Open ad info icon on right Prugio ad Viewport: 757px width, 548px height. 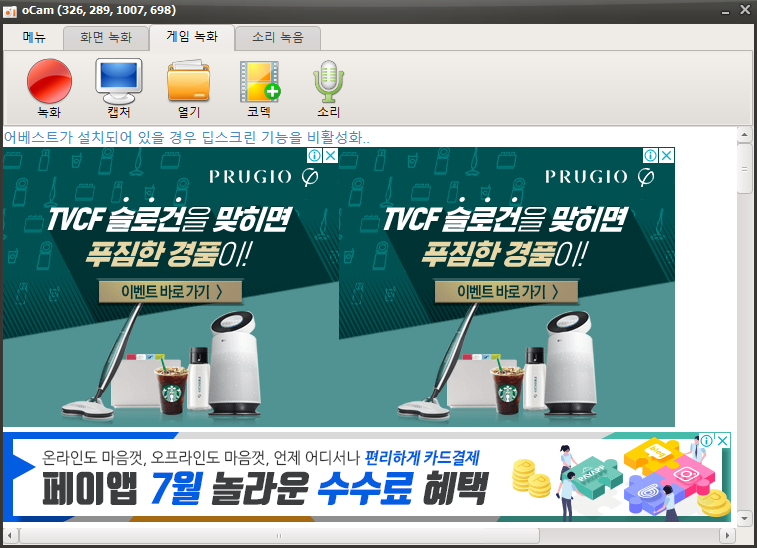651,155
